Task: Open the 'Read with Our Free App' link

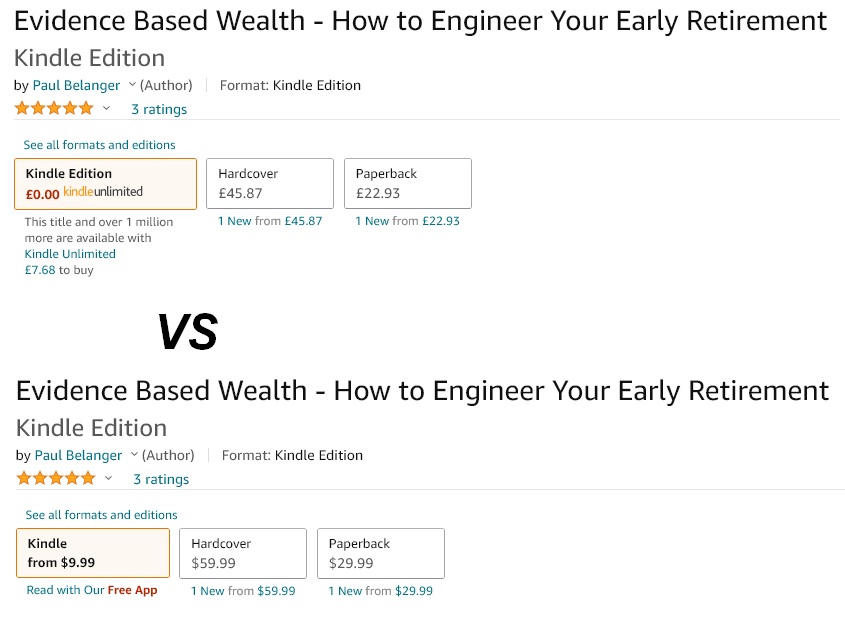Action: click(92, 590)
